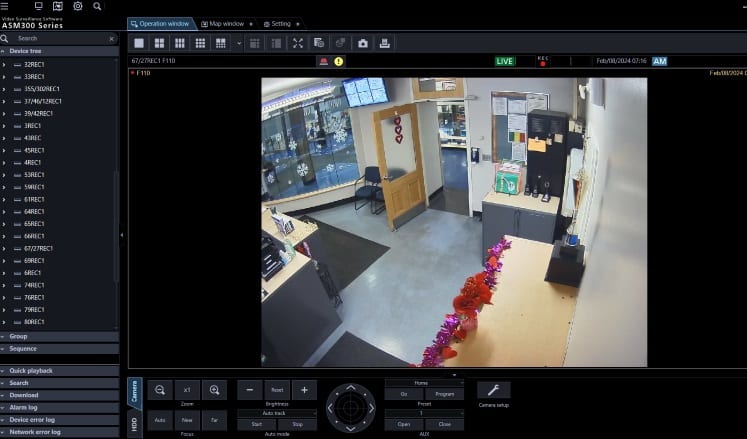Increase brightness with the plus button
The image size is (747, 439).
coord(304,390)
